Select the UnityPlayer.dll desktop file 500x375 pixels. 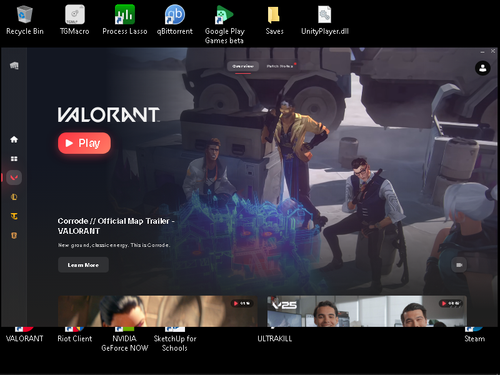click(x=325, y=20)
